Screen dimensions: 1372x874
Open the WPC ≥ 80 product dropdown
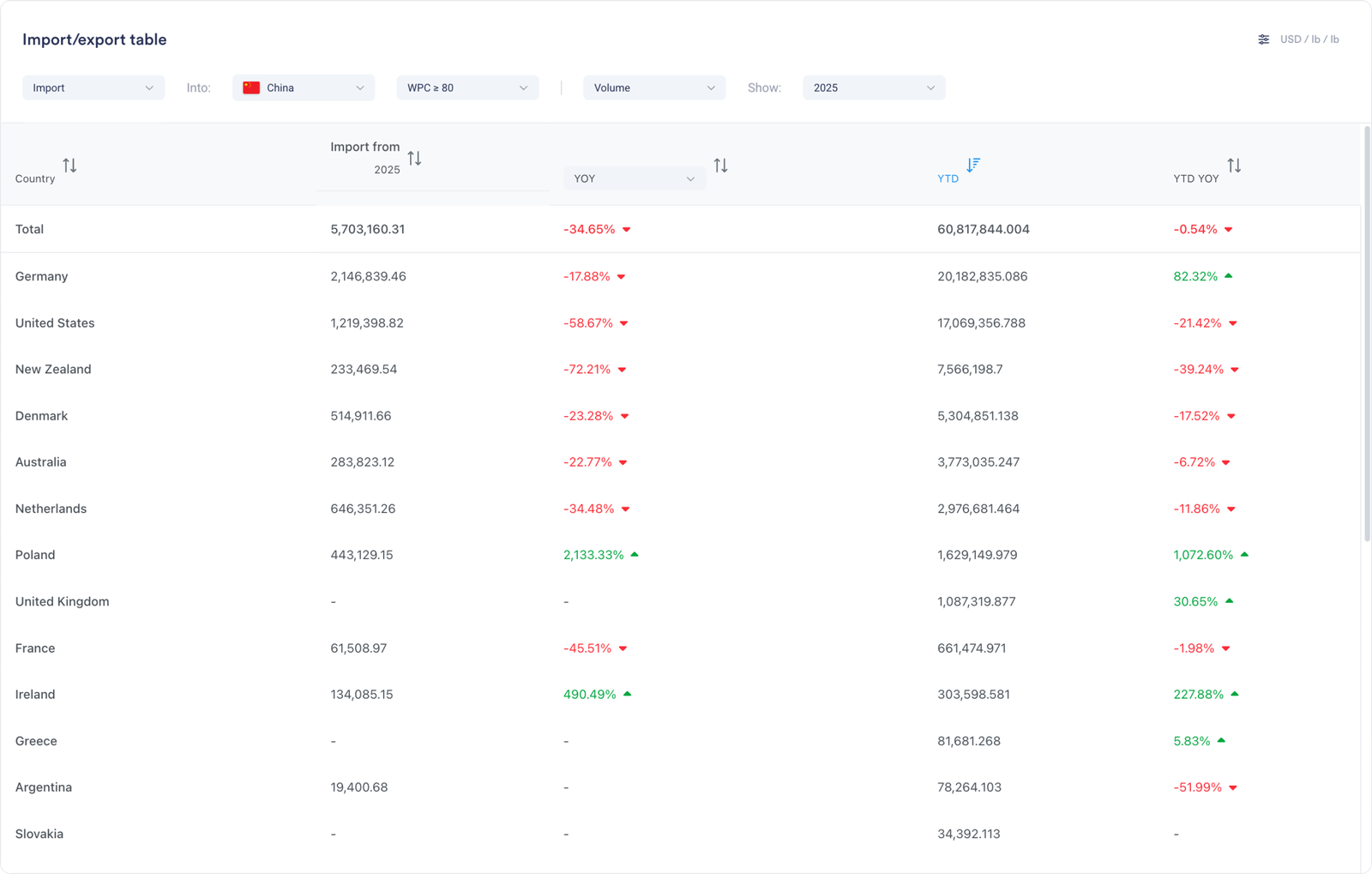pos(467,87)
